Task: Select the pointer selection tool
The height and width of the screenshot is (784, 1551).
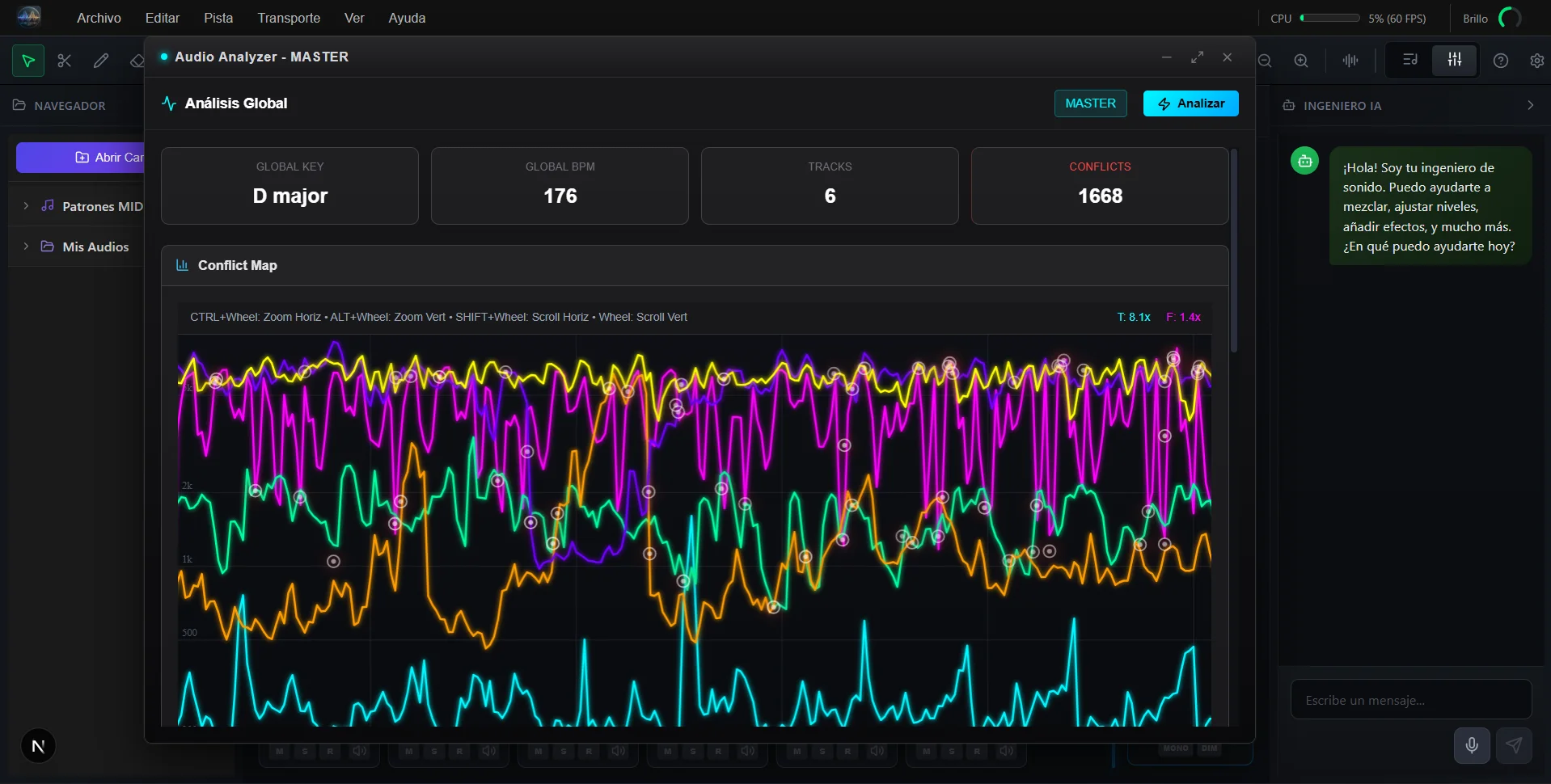Action: click(28, 61)
